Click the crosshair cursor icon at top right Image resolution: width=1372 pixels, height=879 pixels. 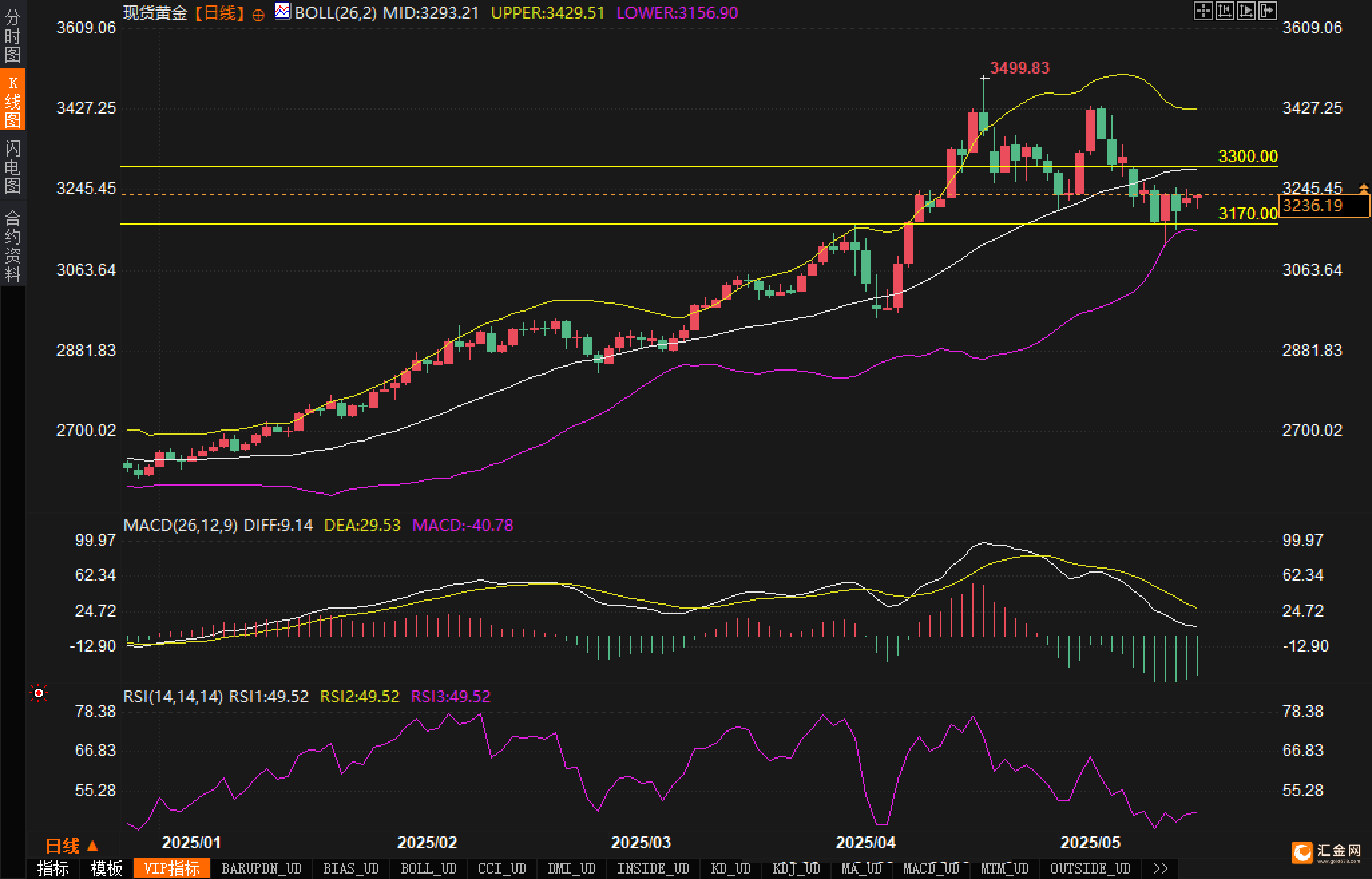click(x=1203, y=11)
